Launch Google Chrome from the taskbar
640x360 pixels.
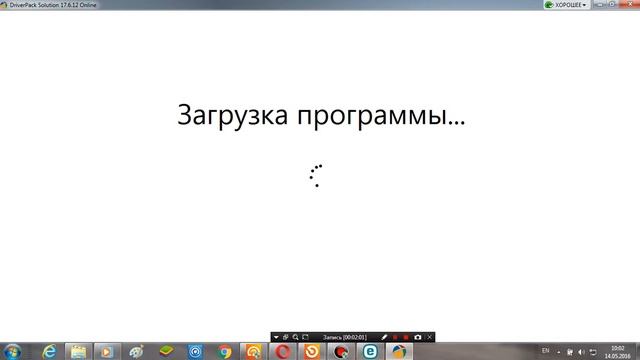pyautogui.click(x=224, y=351)
